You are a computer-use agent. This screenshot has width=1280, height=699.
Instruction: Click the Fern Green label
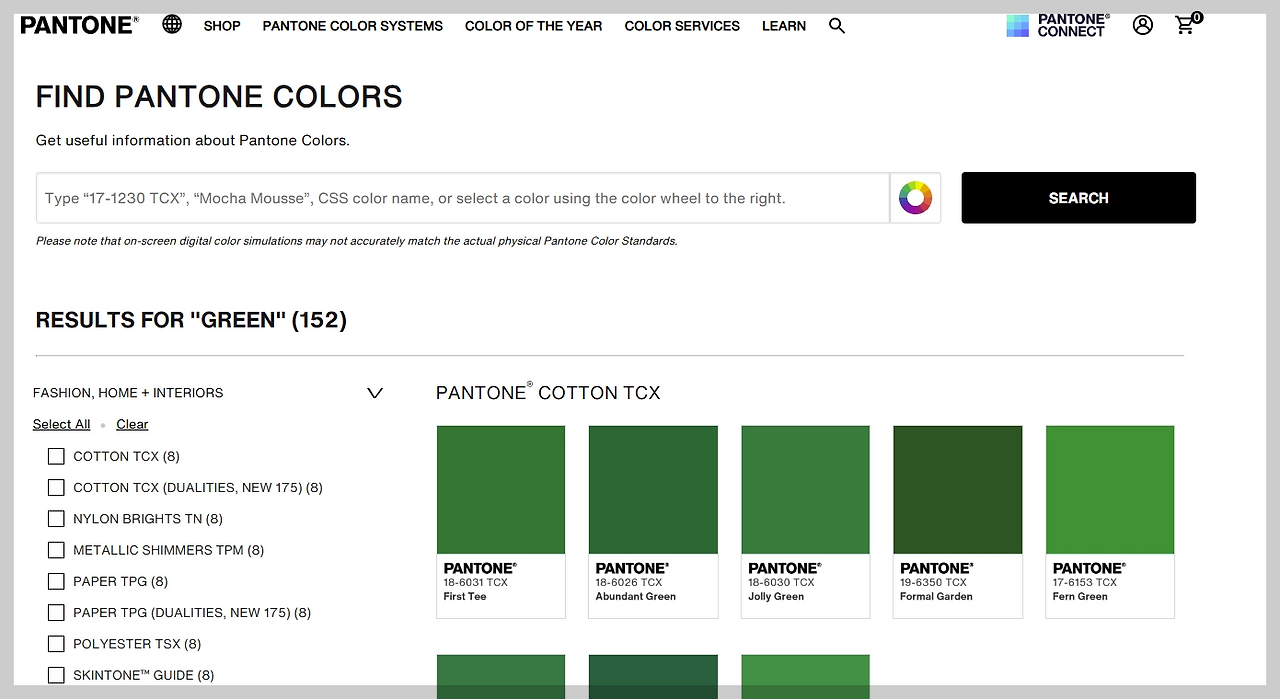coord(1080,596)
